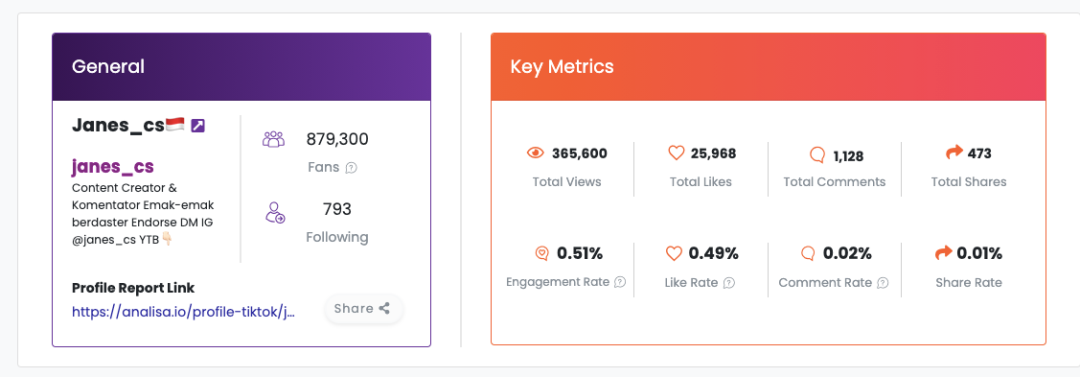Click help icon next to Fans

(351, 167)
